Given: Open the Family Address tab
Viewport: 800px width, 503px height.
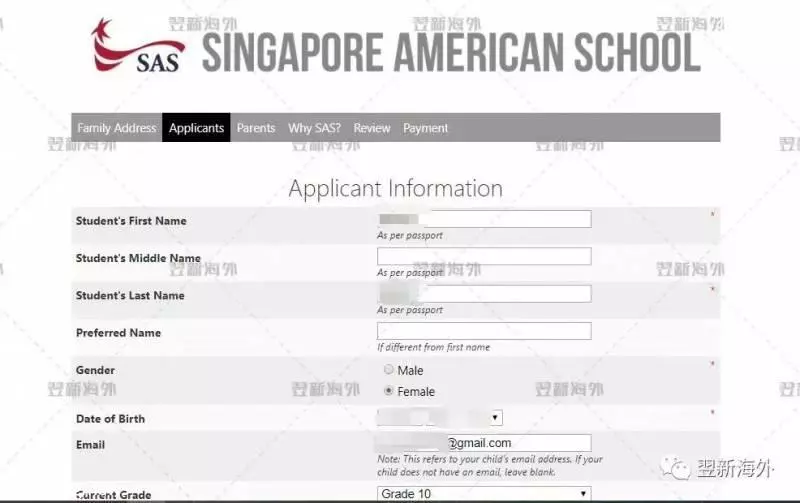Looking at the screenshot, I should click(117, 128).
